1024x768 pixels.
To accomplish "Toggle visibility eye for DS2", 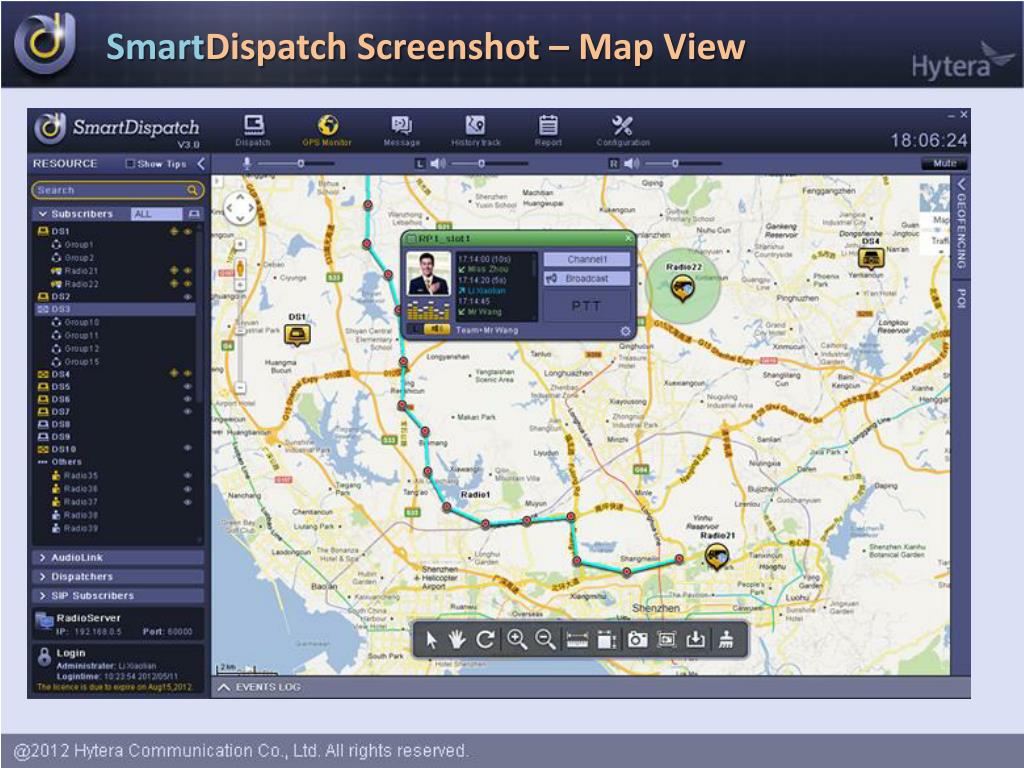I will [187, 297].
